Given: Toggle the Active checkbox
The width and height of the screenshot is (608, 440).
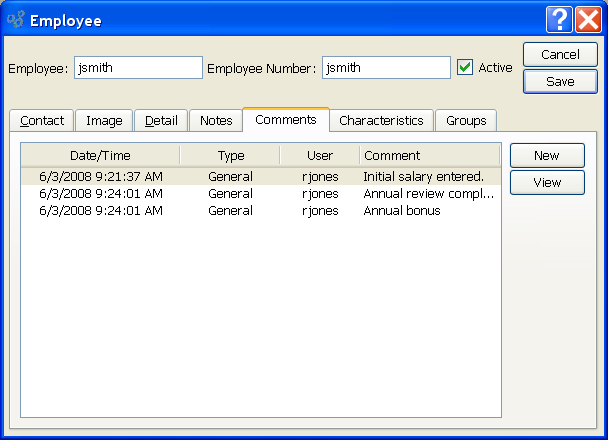Looking at the screenshot, I should click(x=465, y=67).
